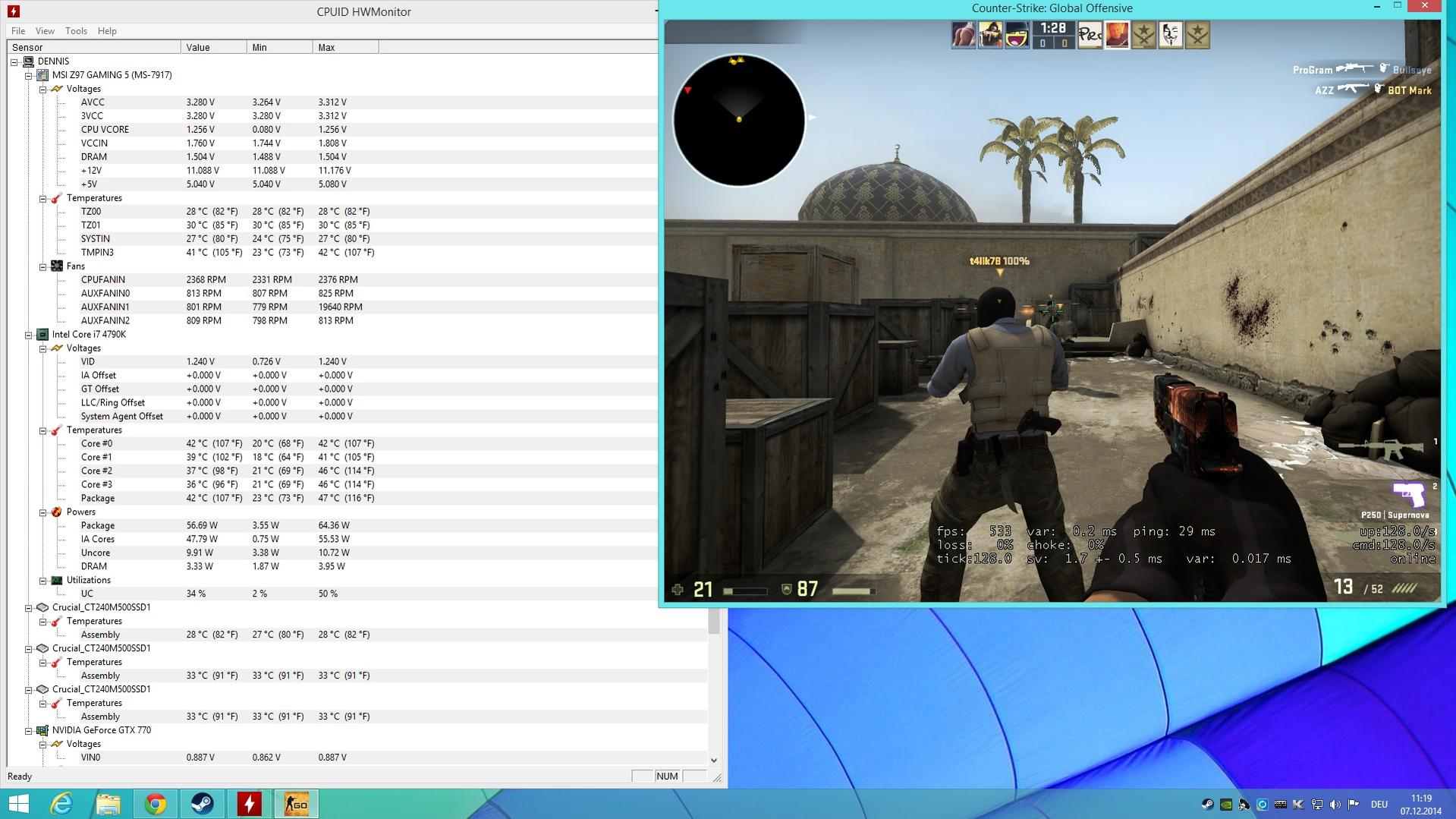This screenshot has width=1456, height=819.
Task: Click the P250 Supernova weapon icon in game
Action: click(1409, 494)
